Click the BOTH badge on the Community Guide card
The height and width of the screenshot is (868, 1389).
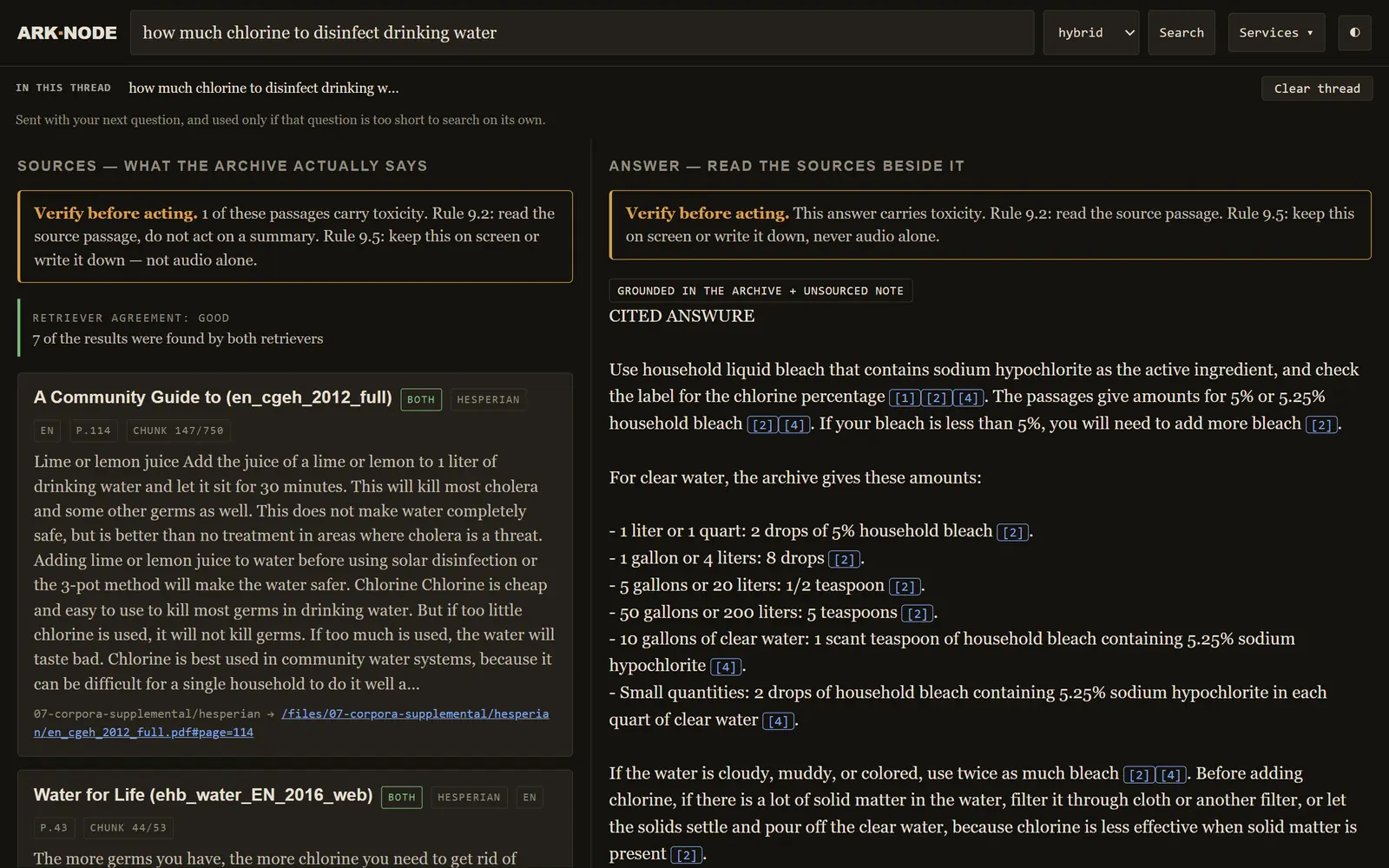pyautogui.click(x=421, y=399)
